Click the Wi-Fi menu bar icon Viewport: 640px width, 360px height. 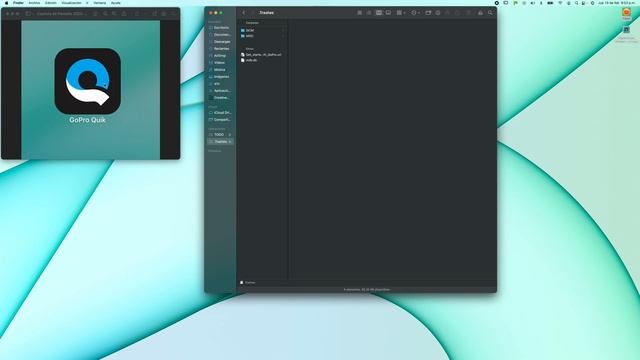coord(560,3)
